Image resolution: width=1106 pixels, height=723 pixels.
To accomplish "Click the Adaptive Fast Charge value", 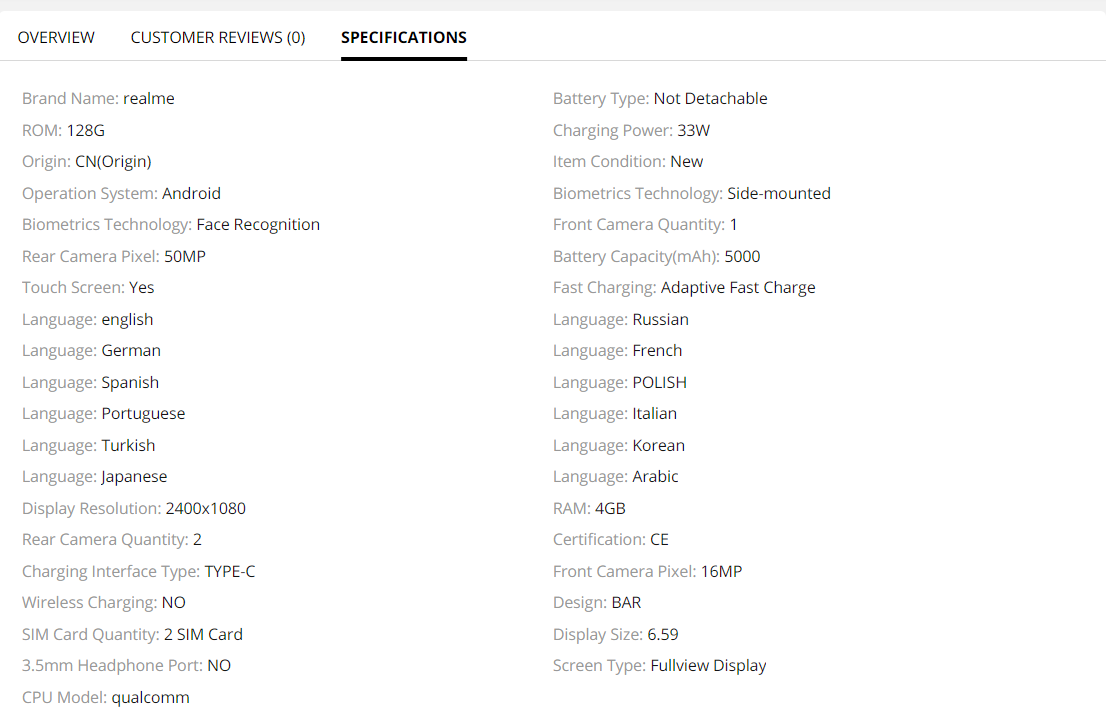I will pyautogui.click(x=738, y=287).
